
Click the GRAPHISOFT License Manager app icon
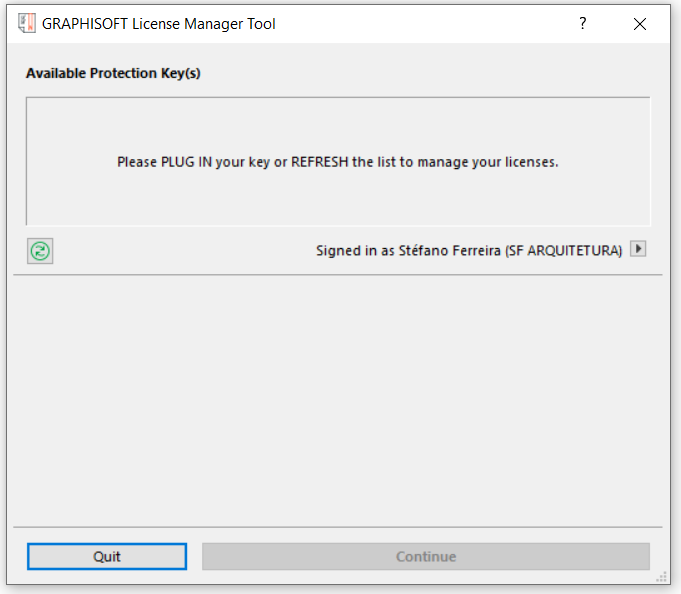[27, 23]
